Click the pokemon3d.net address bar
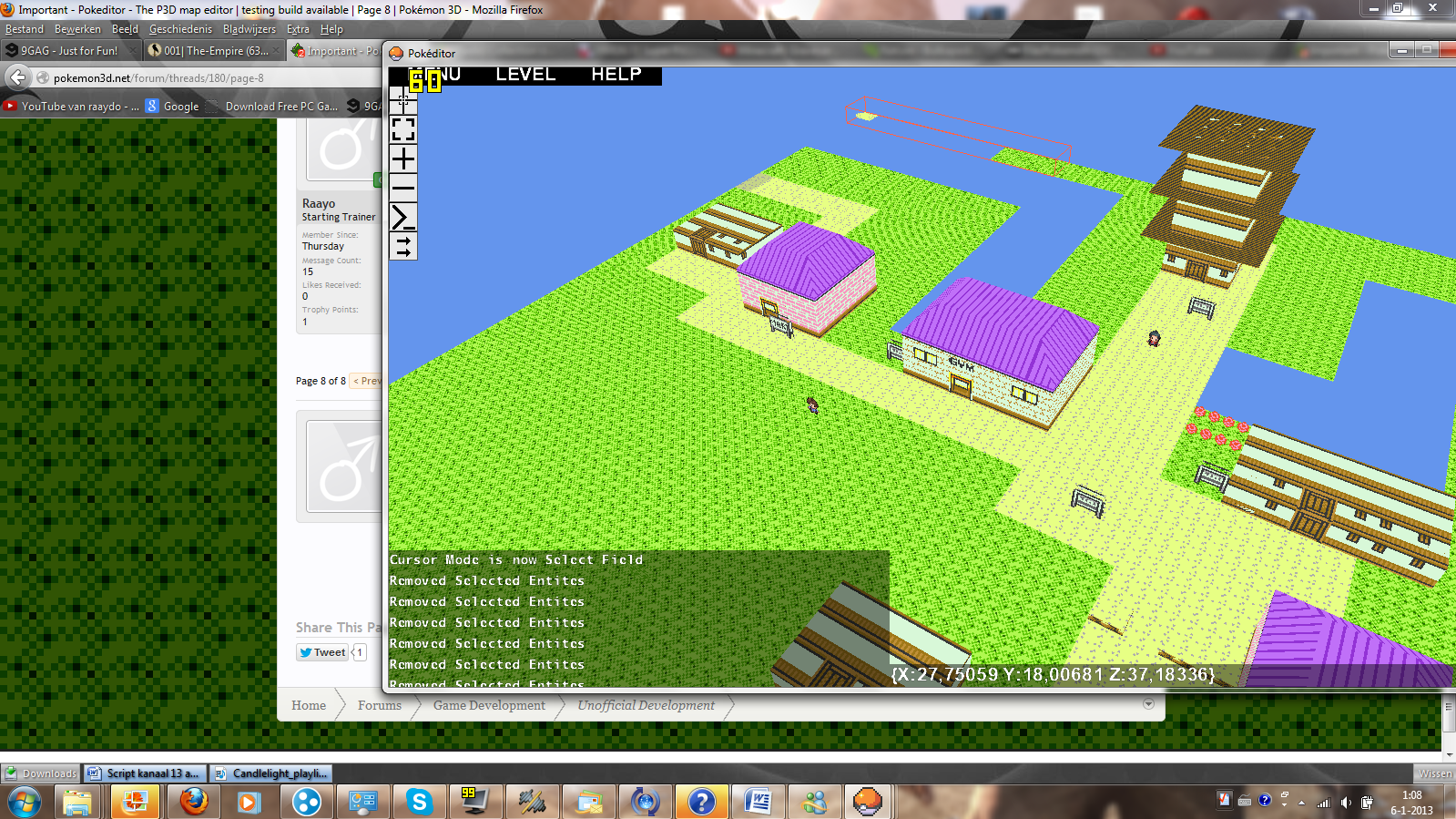The width and height of the screenshot is (1456, 819). (x=209, y=78)
